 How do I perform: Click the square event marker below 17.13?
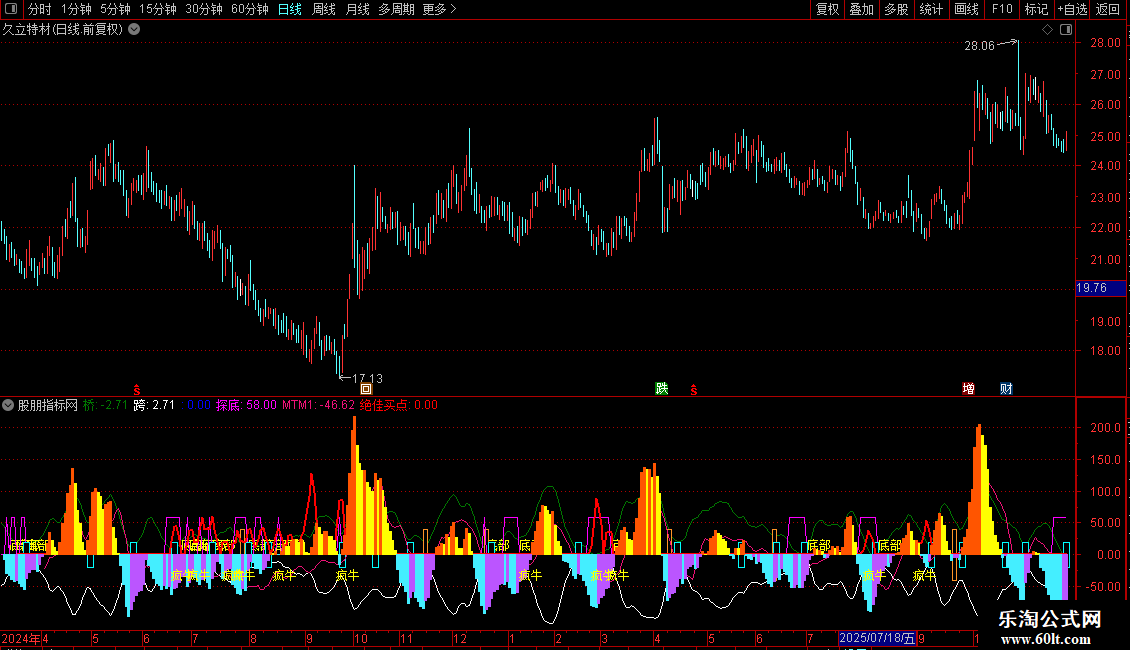click(x=366, y=389)
